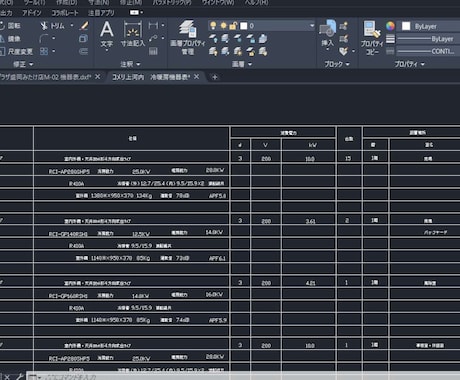Select the Trim (トリム) tool
The image size is (460, 380).
(x=52, y=26)
